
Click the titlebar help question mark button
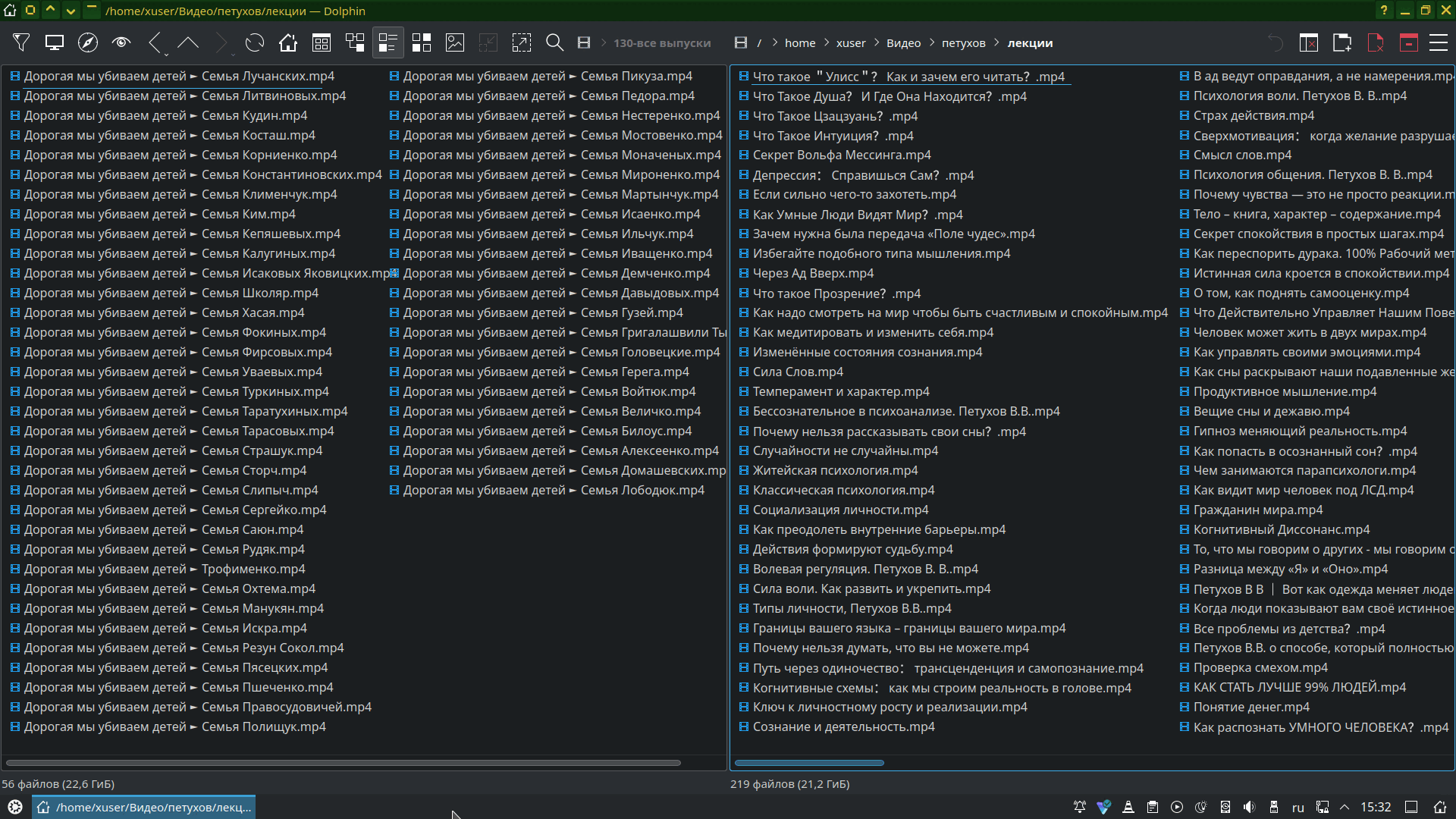tap(1384, 11)
